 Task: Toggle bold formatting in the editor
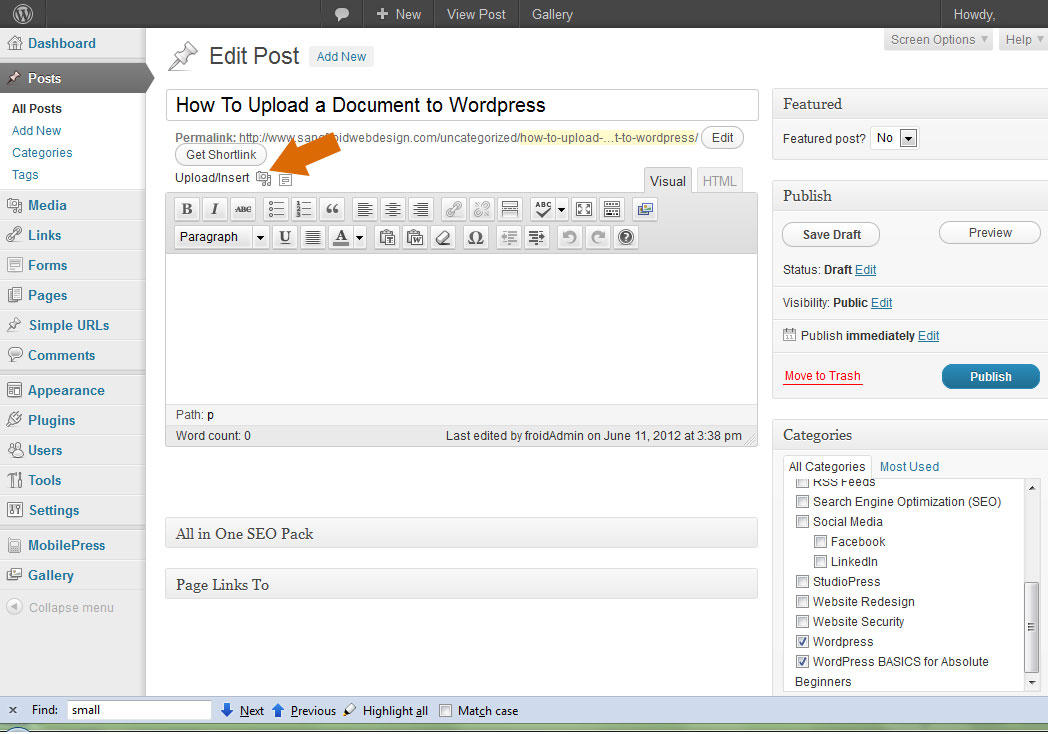187,209
